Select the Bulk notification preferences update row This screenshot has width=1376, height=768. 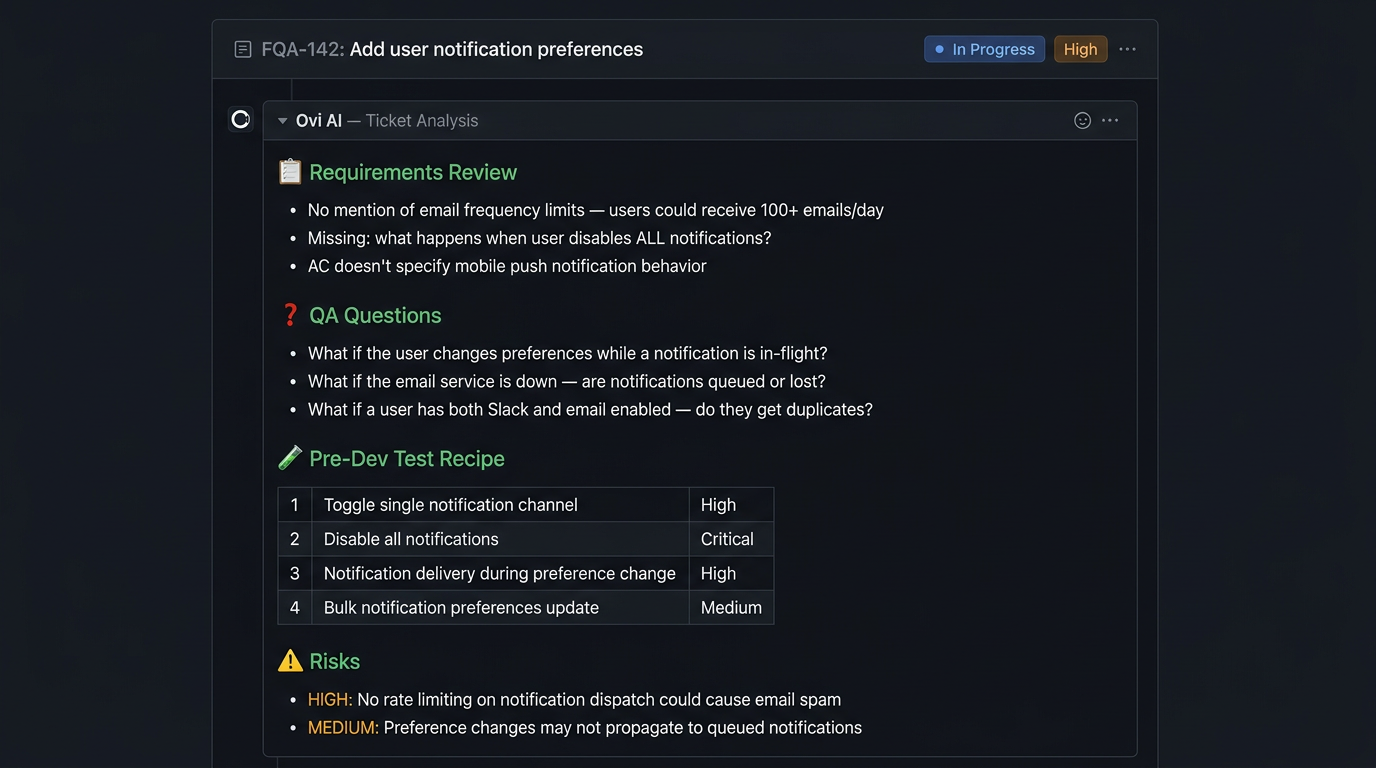[x=460, y=607]
